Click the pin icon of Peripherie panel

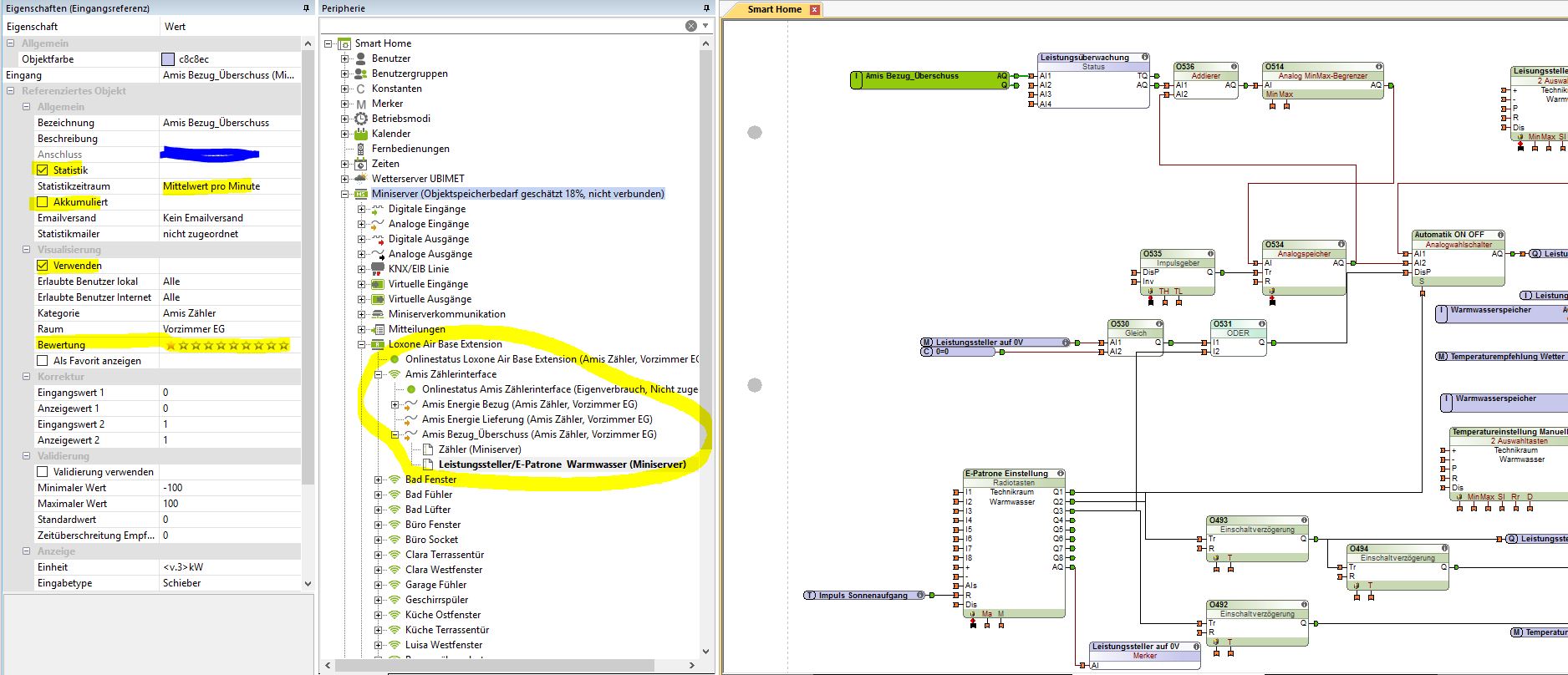click(x=705, y=8)
